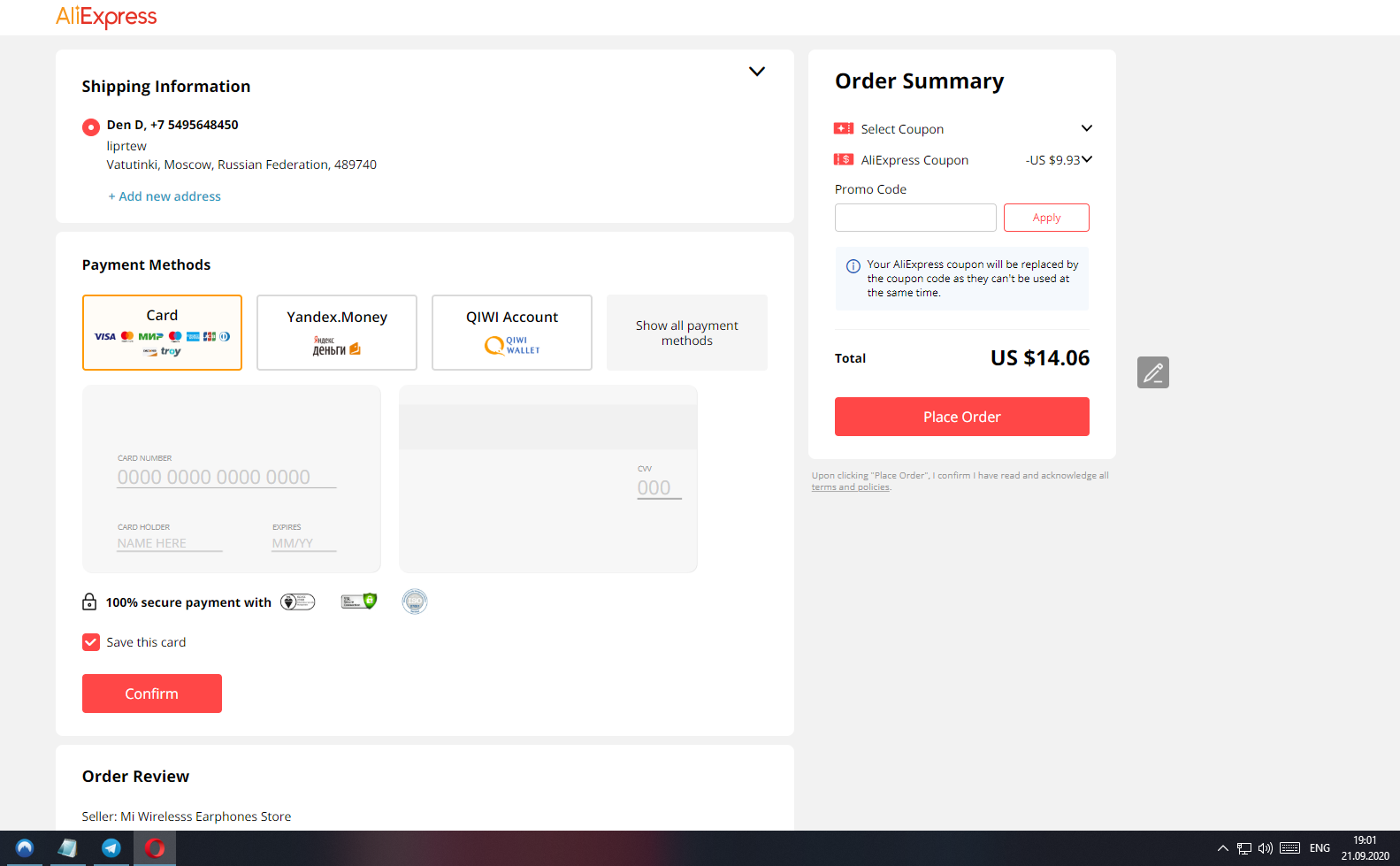Click the floating edit pencil icon
Screen dimensions: 1400x866
point(1153,372)
